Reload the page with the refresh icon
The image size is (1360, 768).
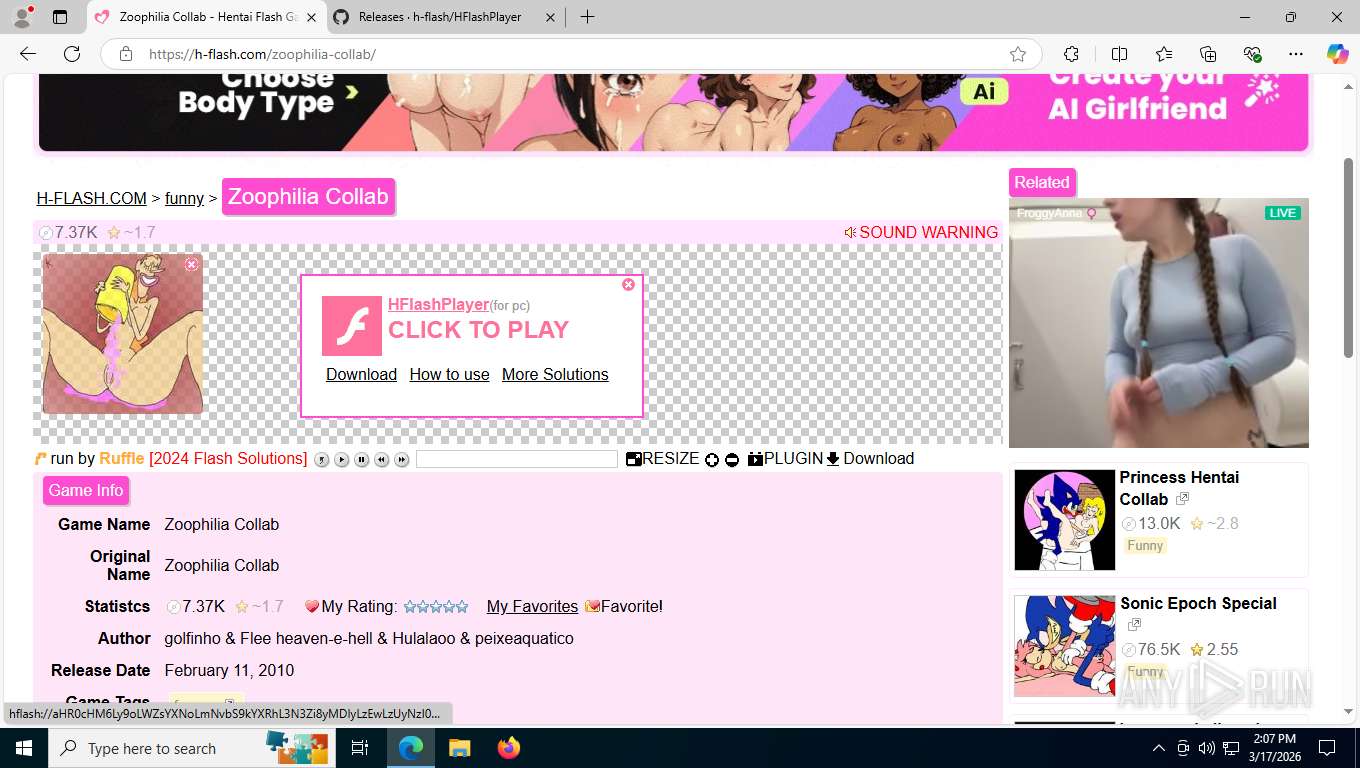click(x=72, y=54)
